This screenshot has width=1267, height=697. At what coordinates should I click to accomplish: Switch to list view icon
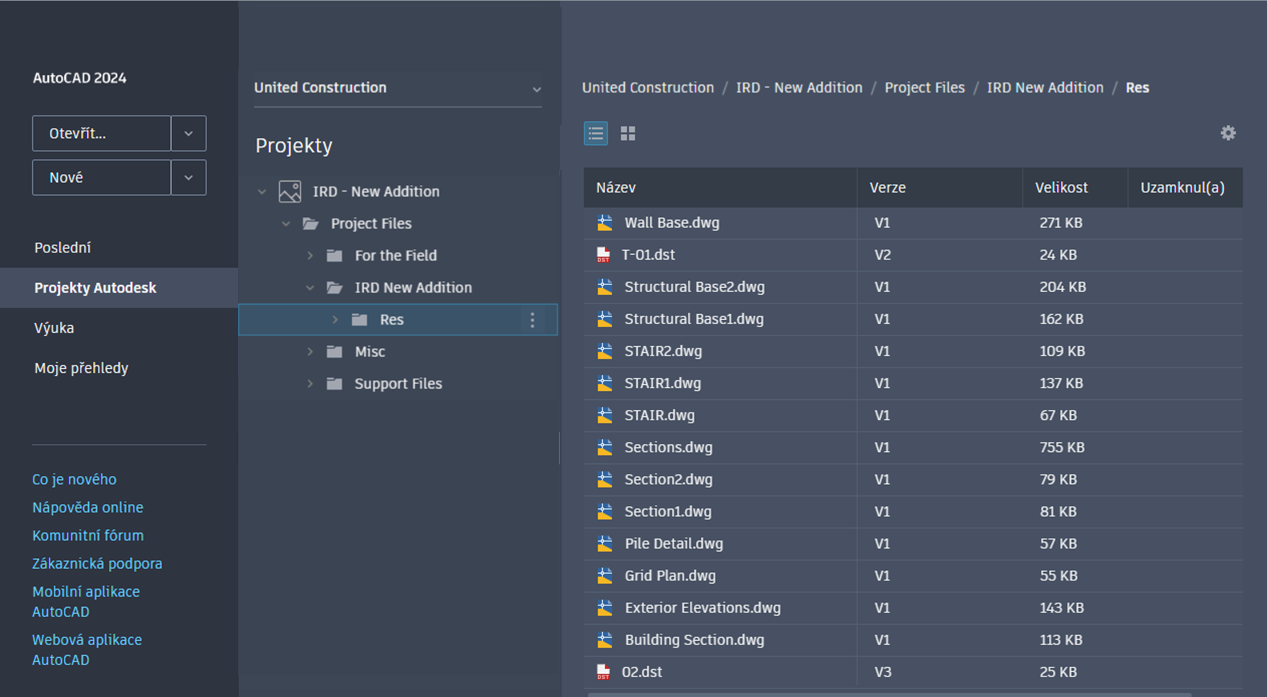(596, 133)
